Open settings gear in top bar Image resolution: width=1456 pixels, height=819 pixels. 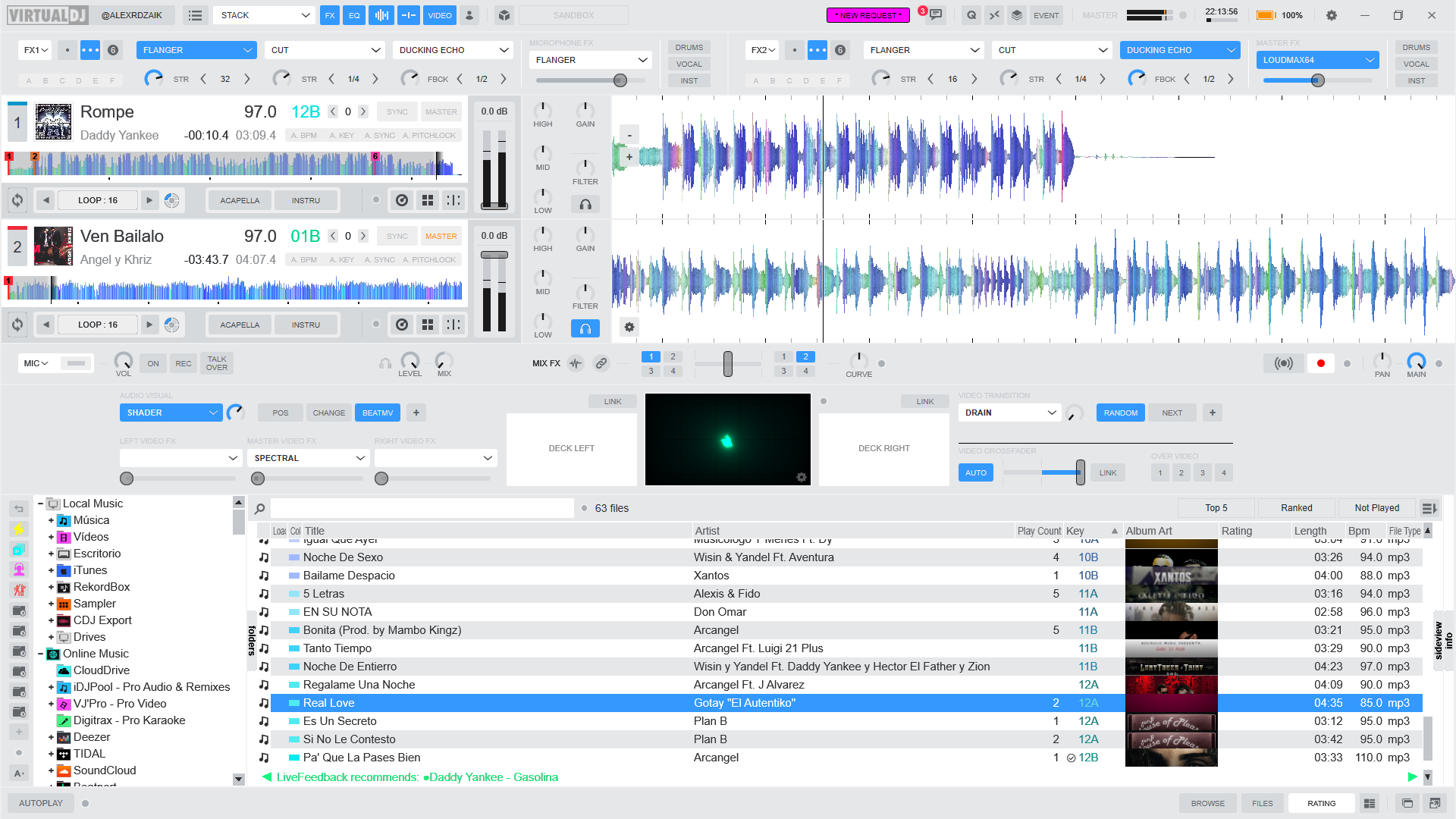pyautogui.click(x=1331, y=15)
